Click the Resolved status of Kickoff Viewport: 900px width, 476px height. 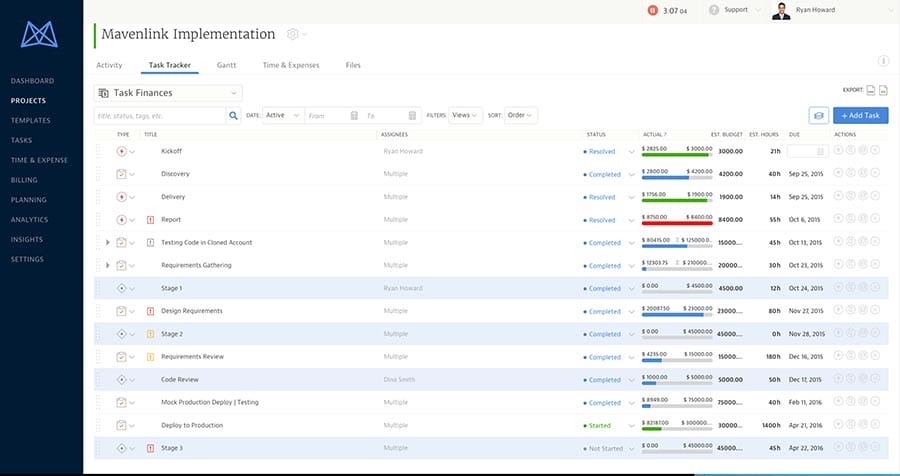pyautogui.click(x=602, y=152)
